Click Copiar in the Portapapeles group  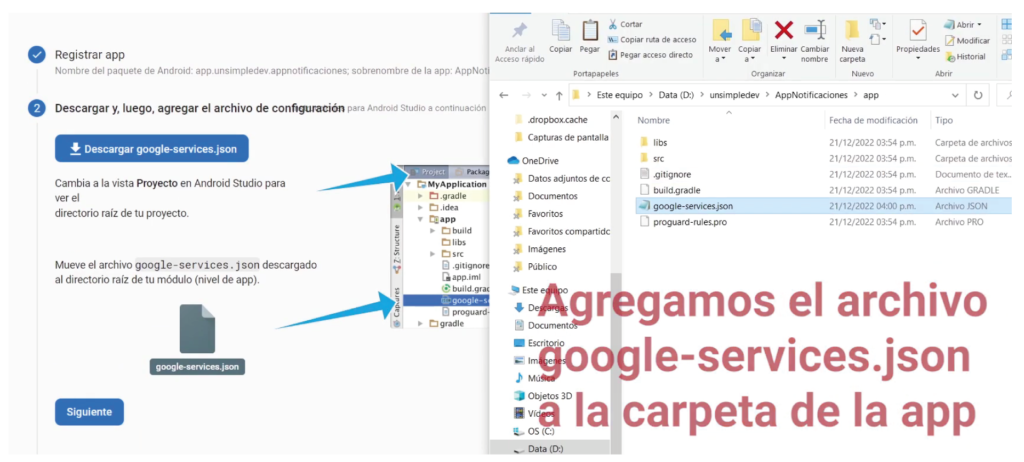tap(560, 35)
